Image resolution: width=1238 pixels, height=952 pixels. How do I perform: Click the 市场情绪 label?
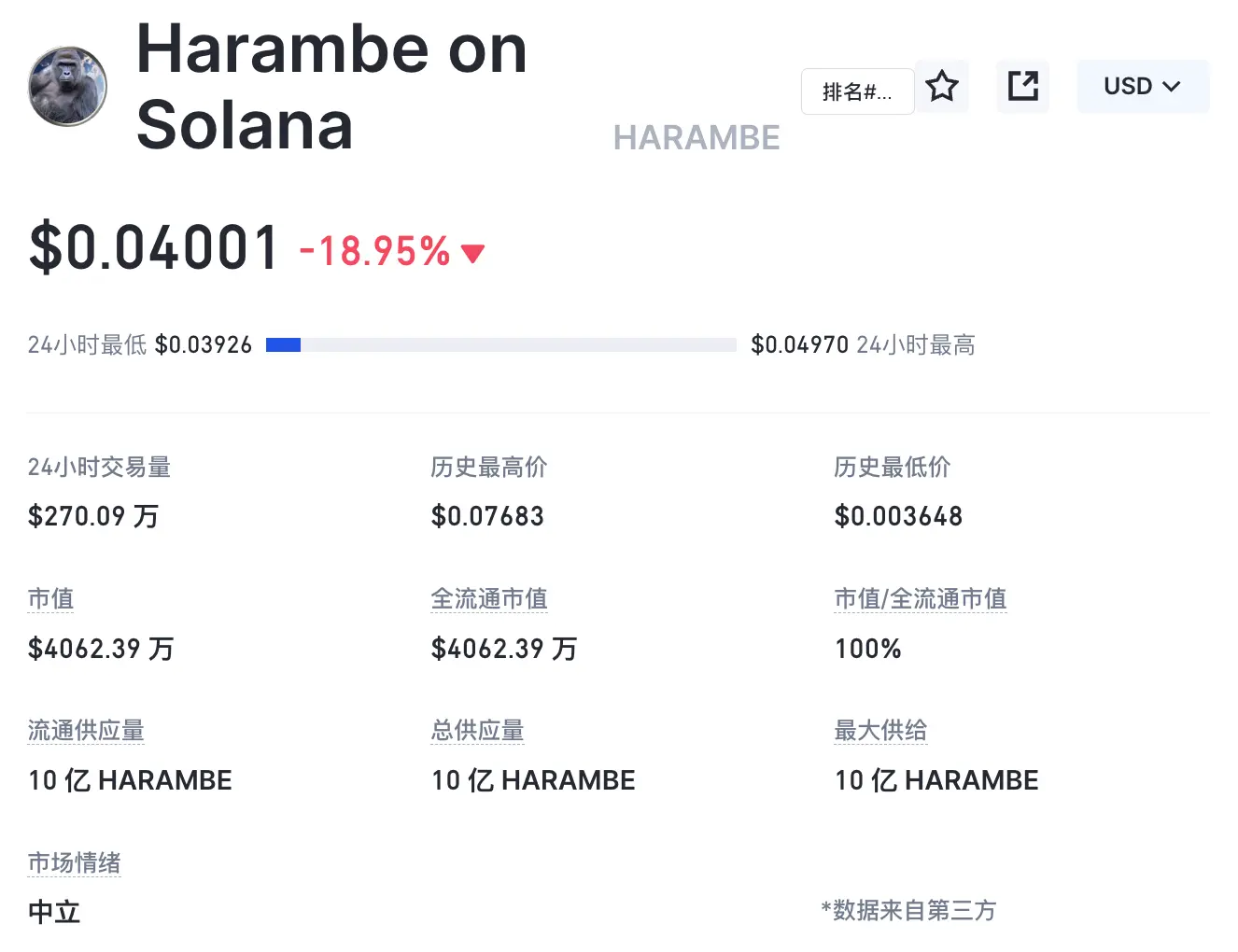pyautogui.click(x=75, y=863)
